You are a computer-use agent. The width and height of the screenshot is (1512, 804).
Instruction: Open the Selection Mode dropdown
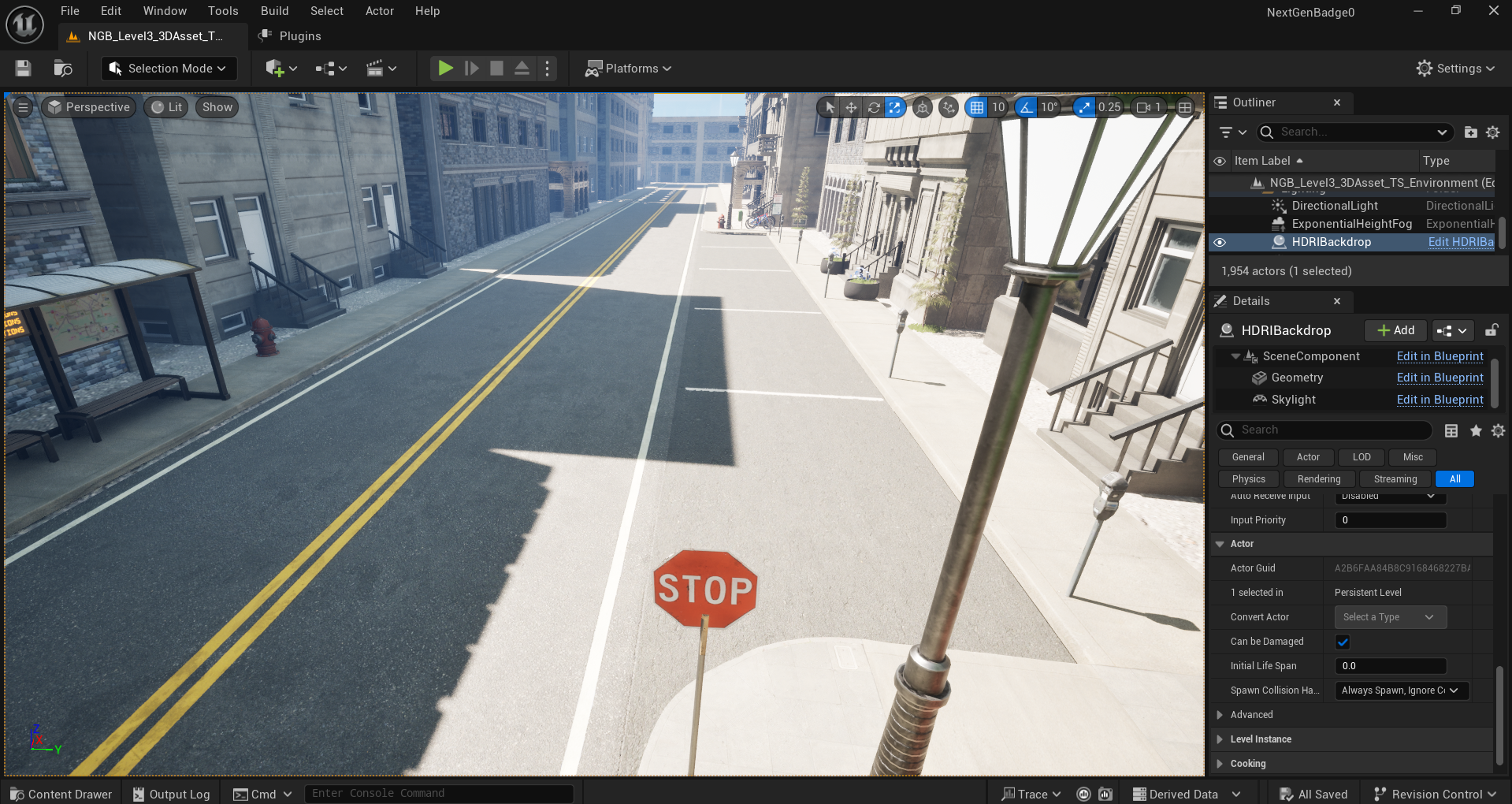pyautogui.click(x=168, y=68)
